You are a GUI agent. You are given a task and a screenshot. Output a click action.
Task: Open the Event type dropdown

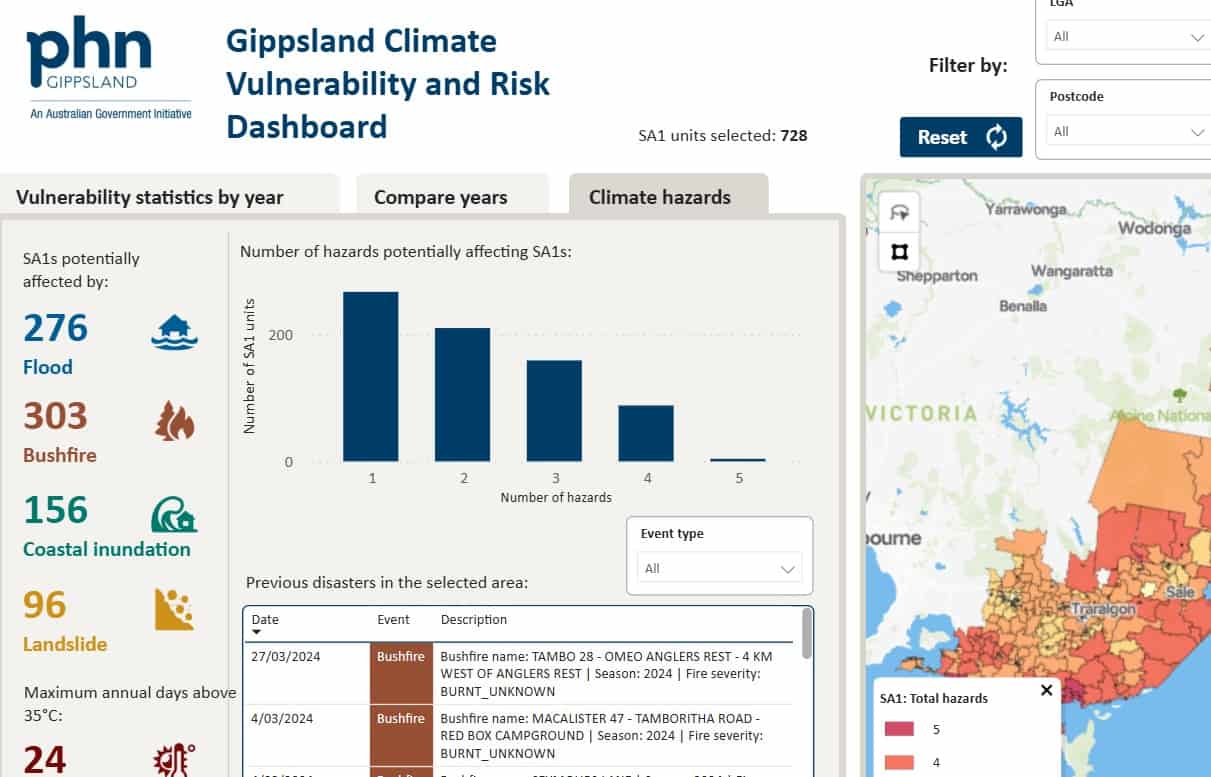719,568
